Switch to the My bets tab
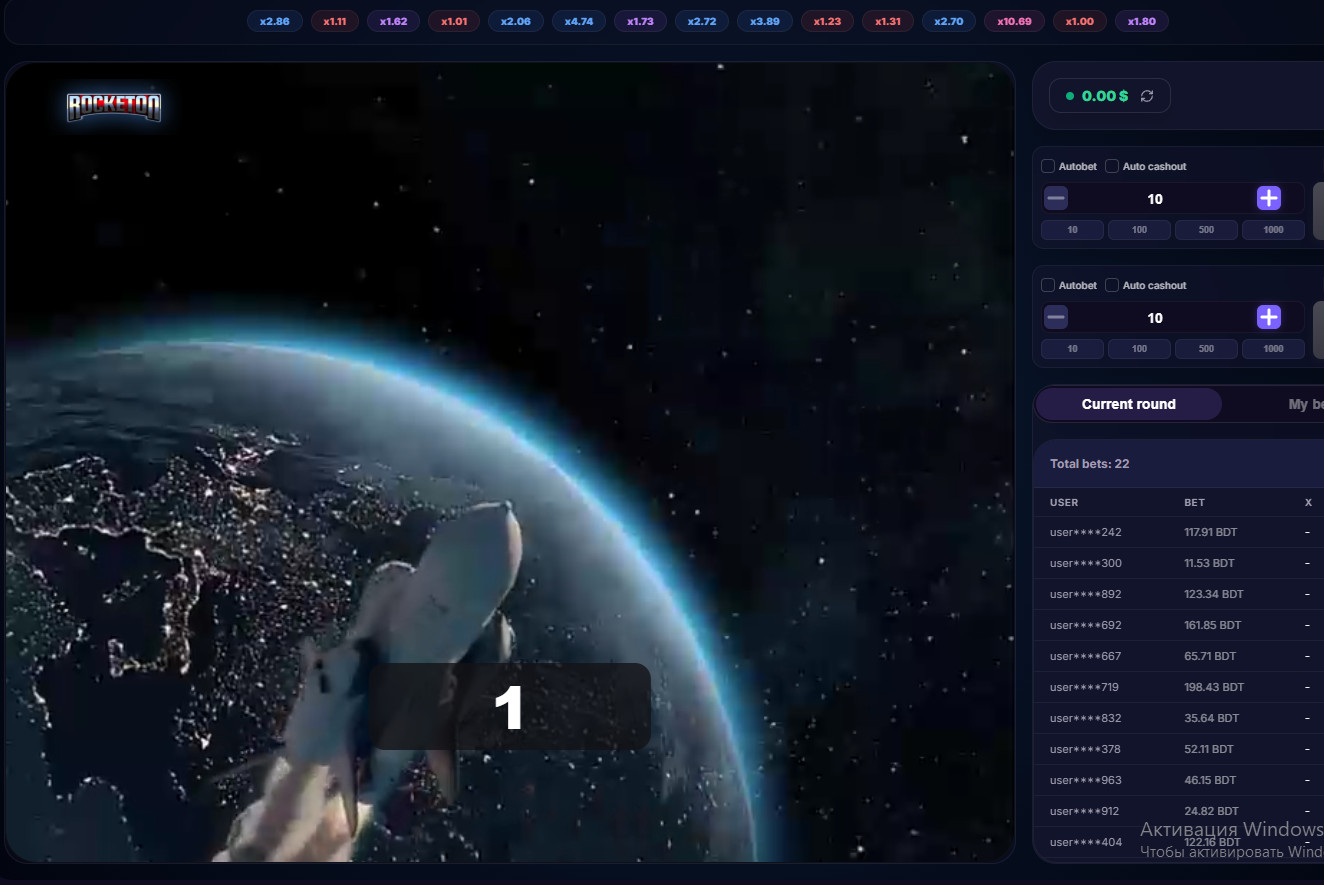Screen dimensions: 1324x885 coord(1306,404)
